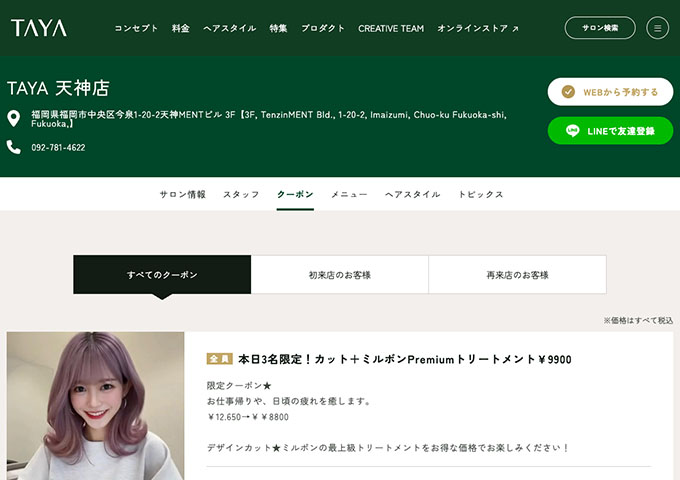
Task: Click the salon address text
Action: [269, 119]
